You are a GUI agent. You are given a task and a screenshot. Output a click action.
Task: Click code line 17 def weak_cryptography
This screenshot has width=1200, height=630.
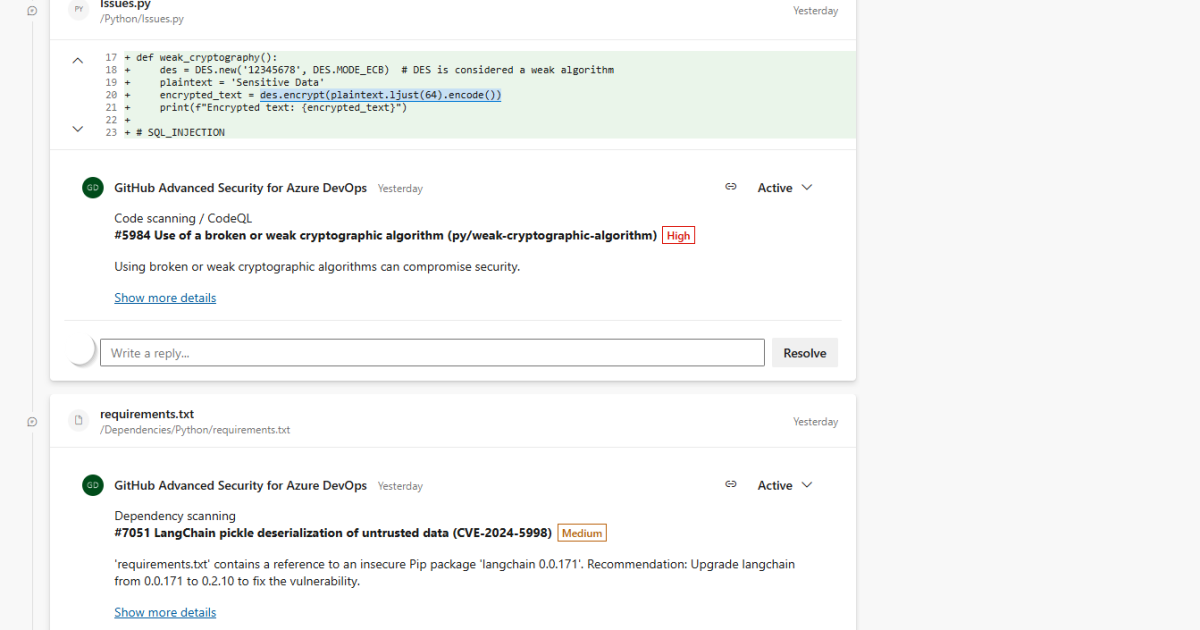tap(207, 58)
